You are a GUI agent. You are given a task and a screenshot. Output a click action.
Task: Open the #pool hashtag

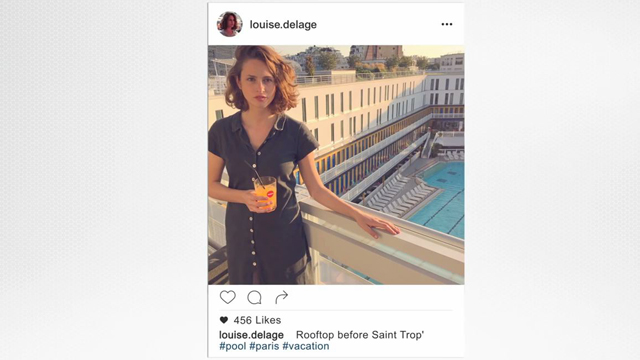click(233, 346)
